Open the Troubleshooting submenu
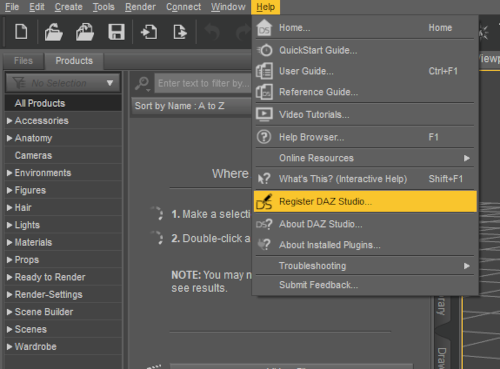 click(365, 266)
